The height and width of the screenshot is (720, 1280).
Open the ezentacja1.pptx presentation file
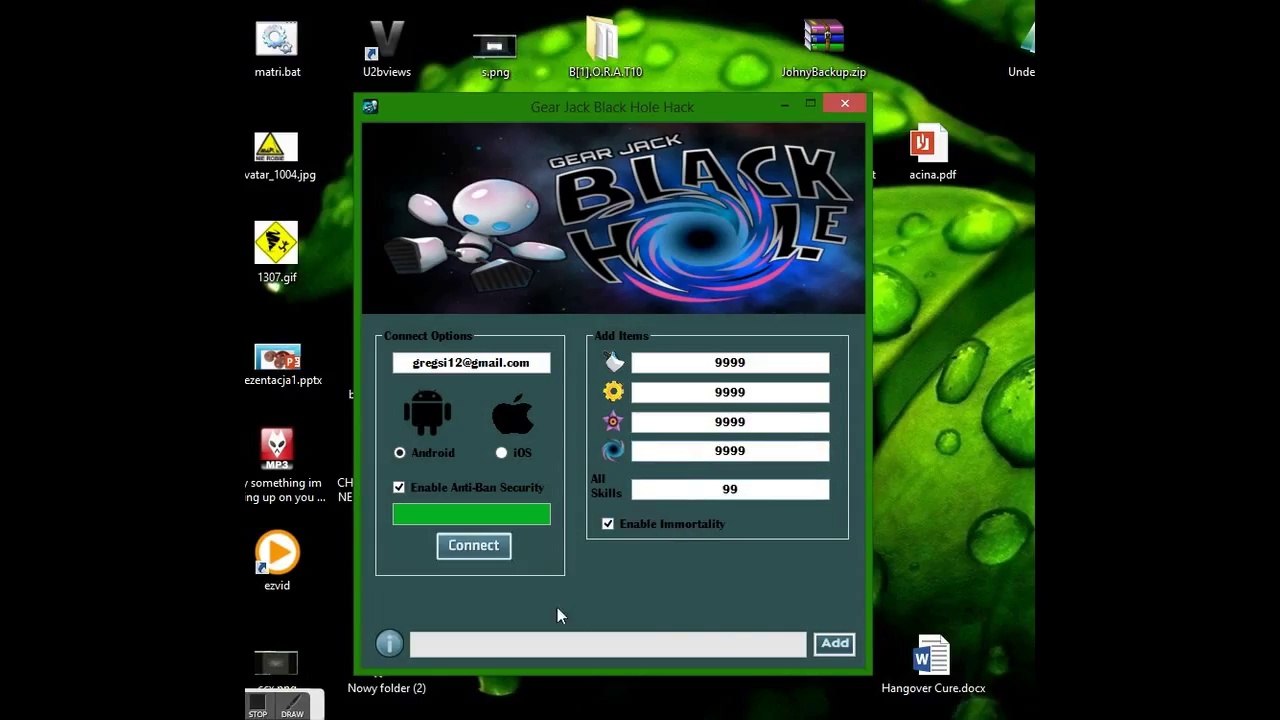pyautogui.click(x=283, y=365)
